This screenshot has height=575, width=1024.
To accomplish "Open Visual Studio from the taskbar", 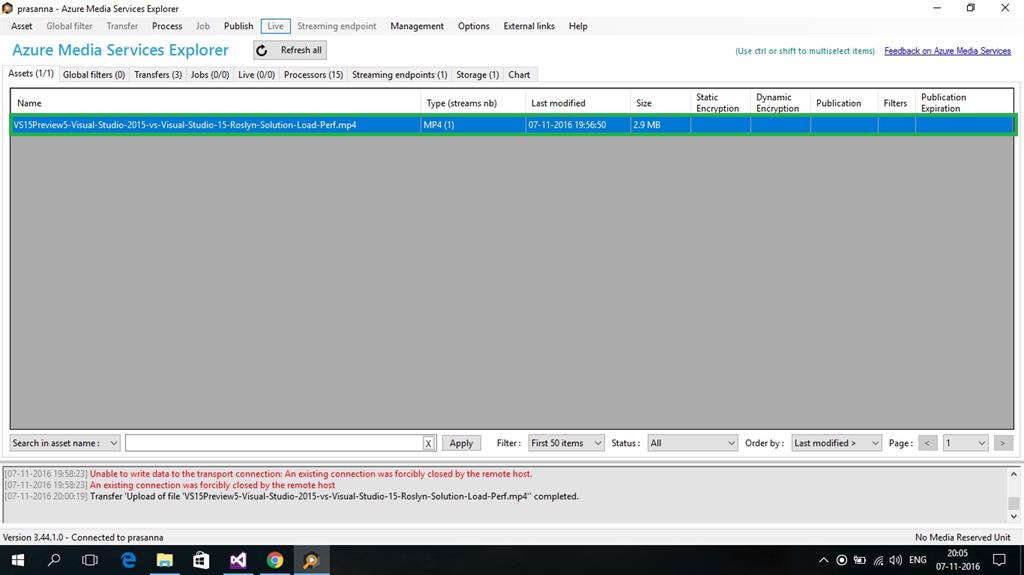I will [238, 560].
